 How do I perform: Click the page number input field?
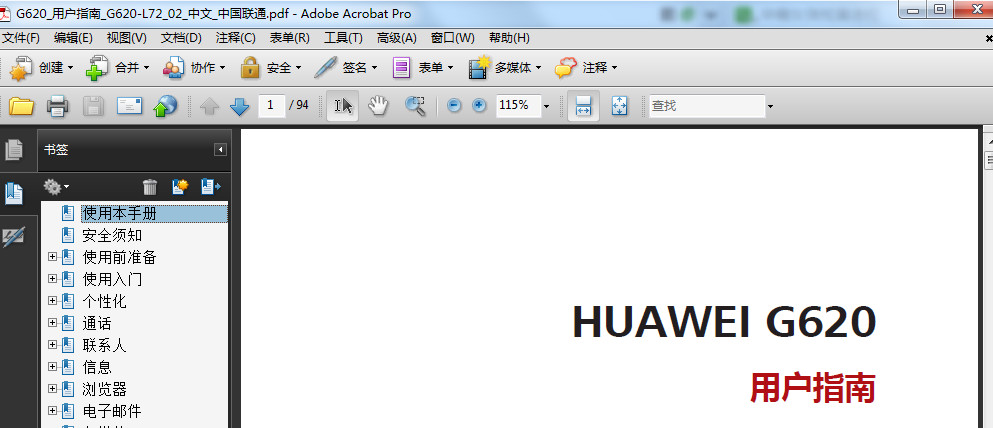coord(271,106)
